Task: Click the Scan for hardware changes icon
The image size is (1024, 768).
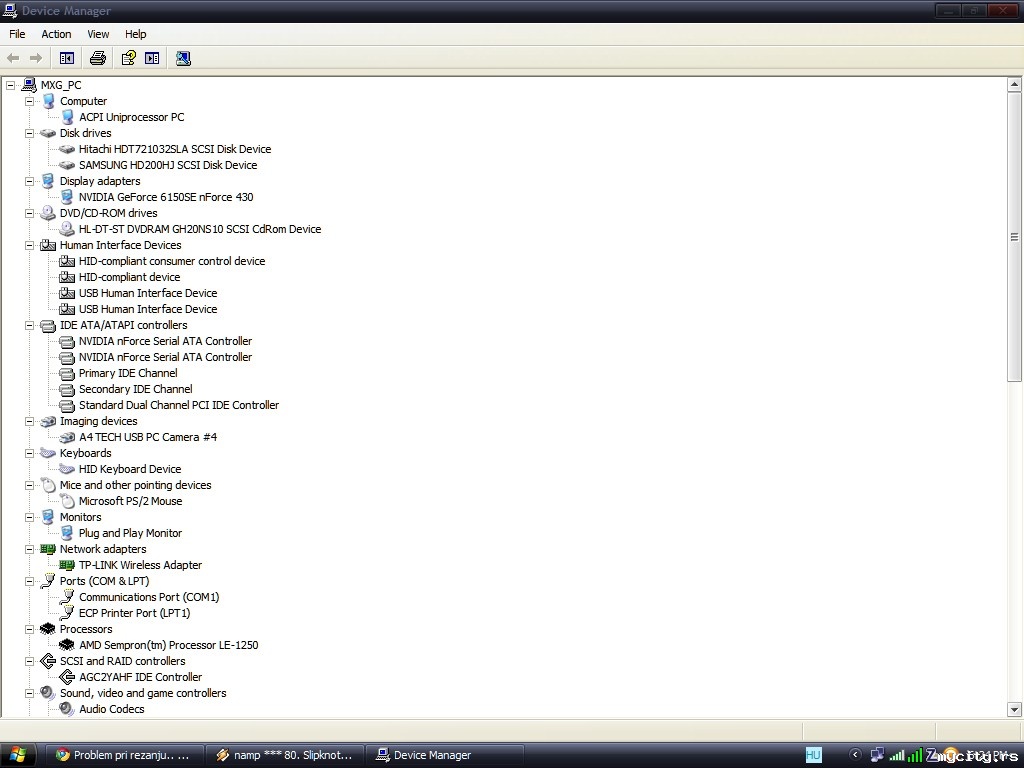Action: click(183, 58)
